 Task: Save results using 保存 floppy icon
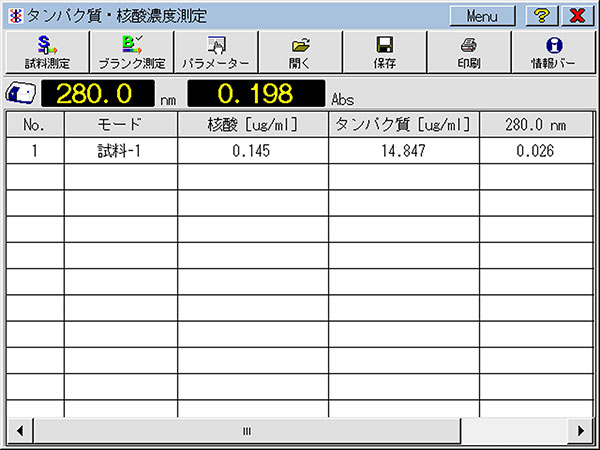pyautogui.click(x=385, y=52)
